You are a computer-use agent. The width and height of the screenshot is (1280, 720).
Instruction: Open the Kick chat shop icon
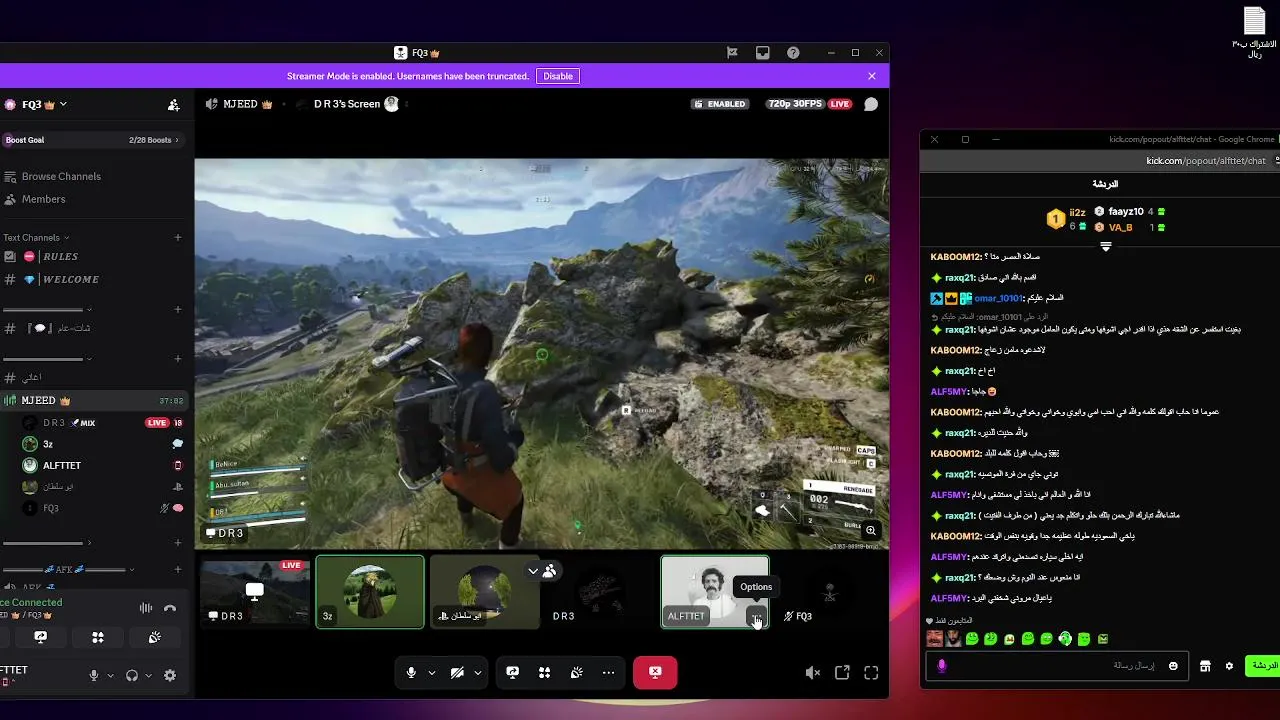pyautogui.click(x=1205, y=666)
